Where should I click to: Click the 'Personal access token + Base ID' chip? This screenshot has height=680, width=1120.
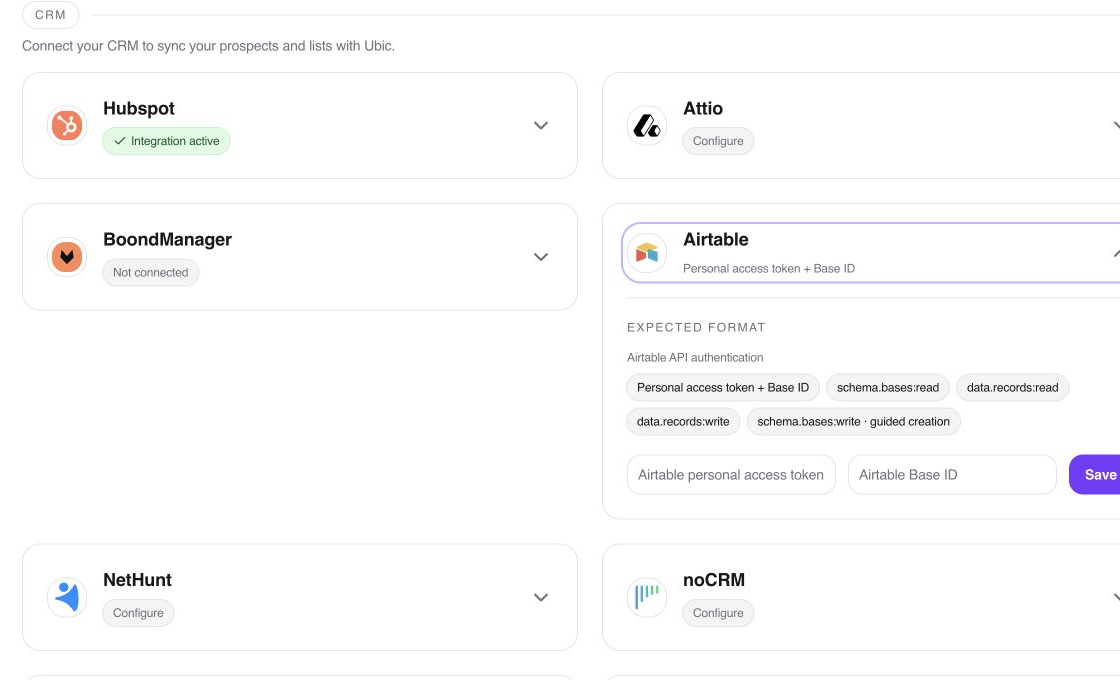[x=723, y=388]
